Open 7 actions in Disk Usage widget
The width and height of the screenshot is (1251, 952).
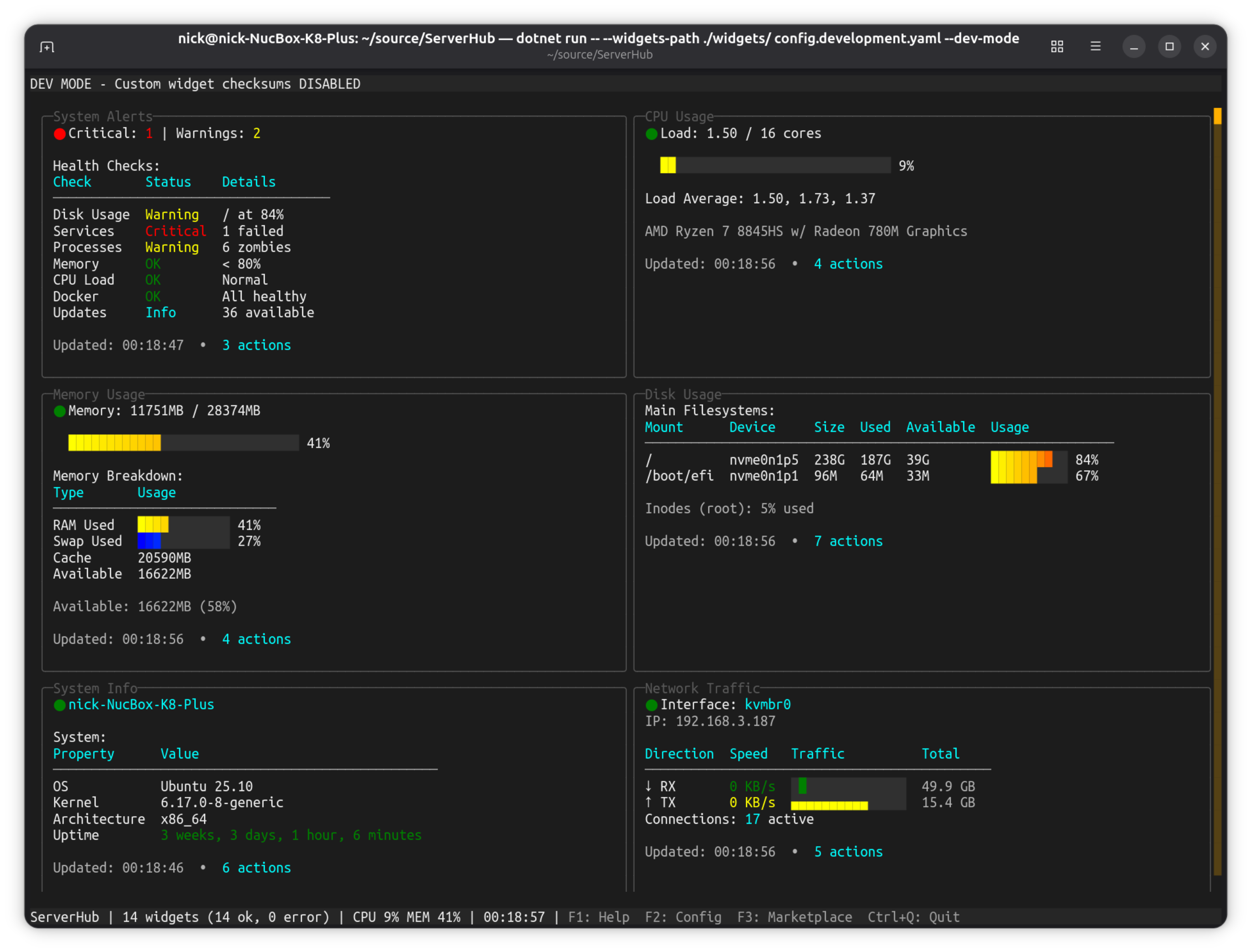point(848,542)
